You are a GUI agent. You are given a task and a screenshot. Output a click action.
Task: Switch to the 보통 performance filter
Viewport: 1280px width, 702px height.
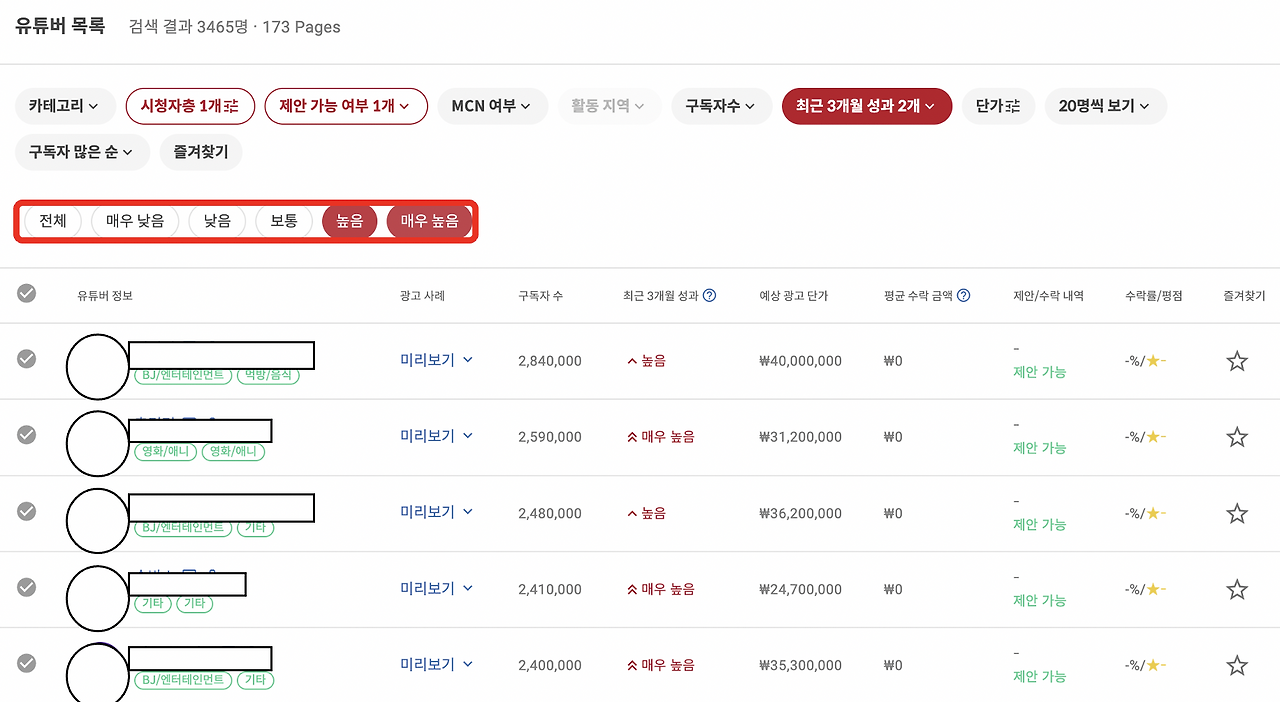tap(284, 221)
